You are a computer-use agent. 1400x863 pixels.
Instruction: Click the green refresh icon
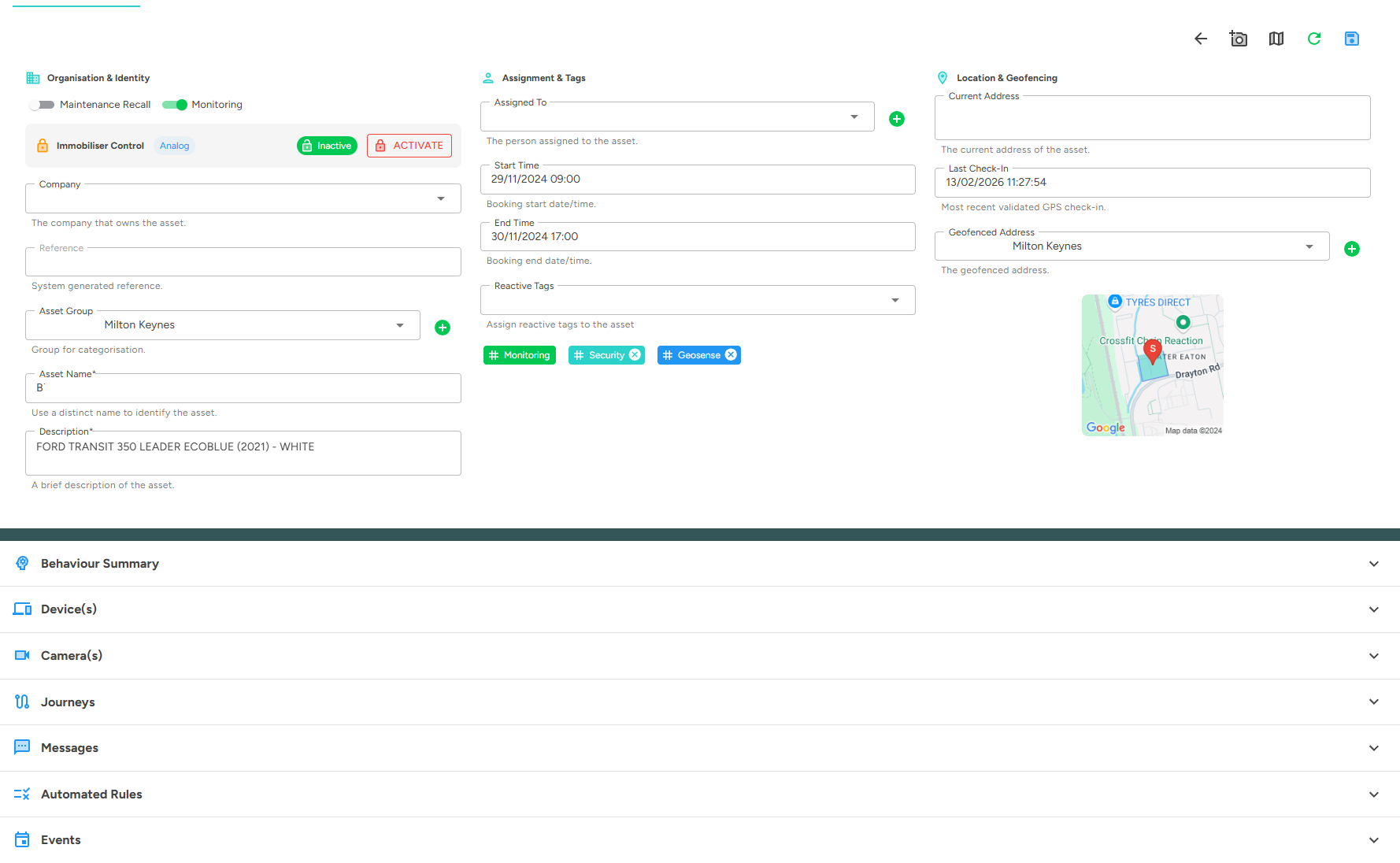coord(1314,39)
